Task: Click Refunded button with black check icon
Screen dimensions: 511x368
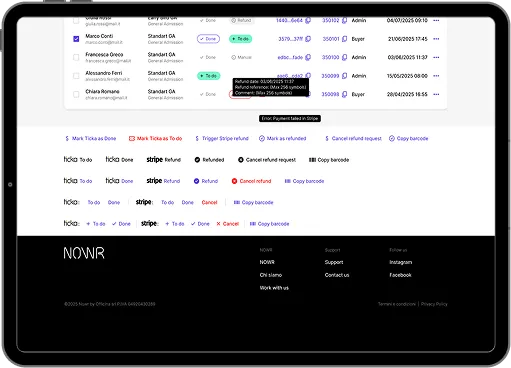Action: tap(209, 160)
